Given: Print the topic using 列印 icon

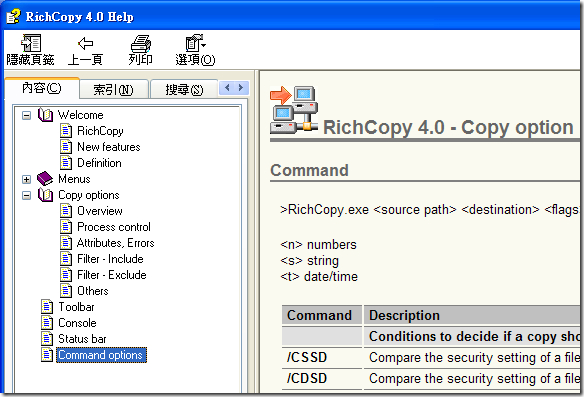Looking at the screenshot, I should pos(140,44).
